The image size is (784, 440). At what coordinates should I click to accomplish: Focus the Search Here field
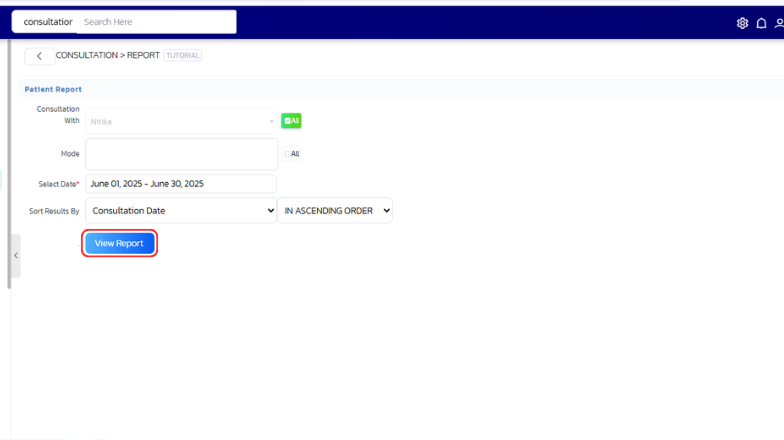point(156,22)
